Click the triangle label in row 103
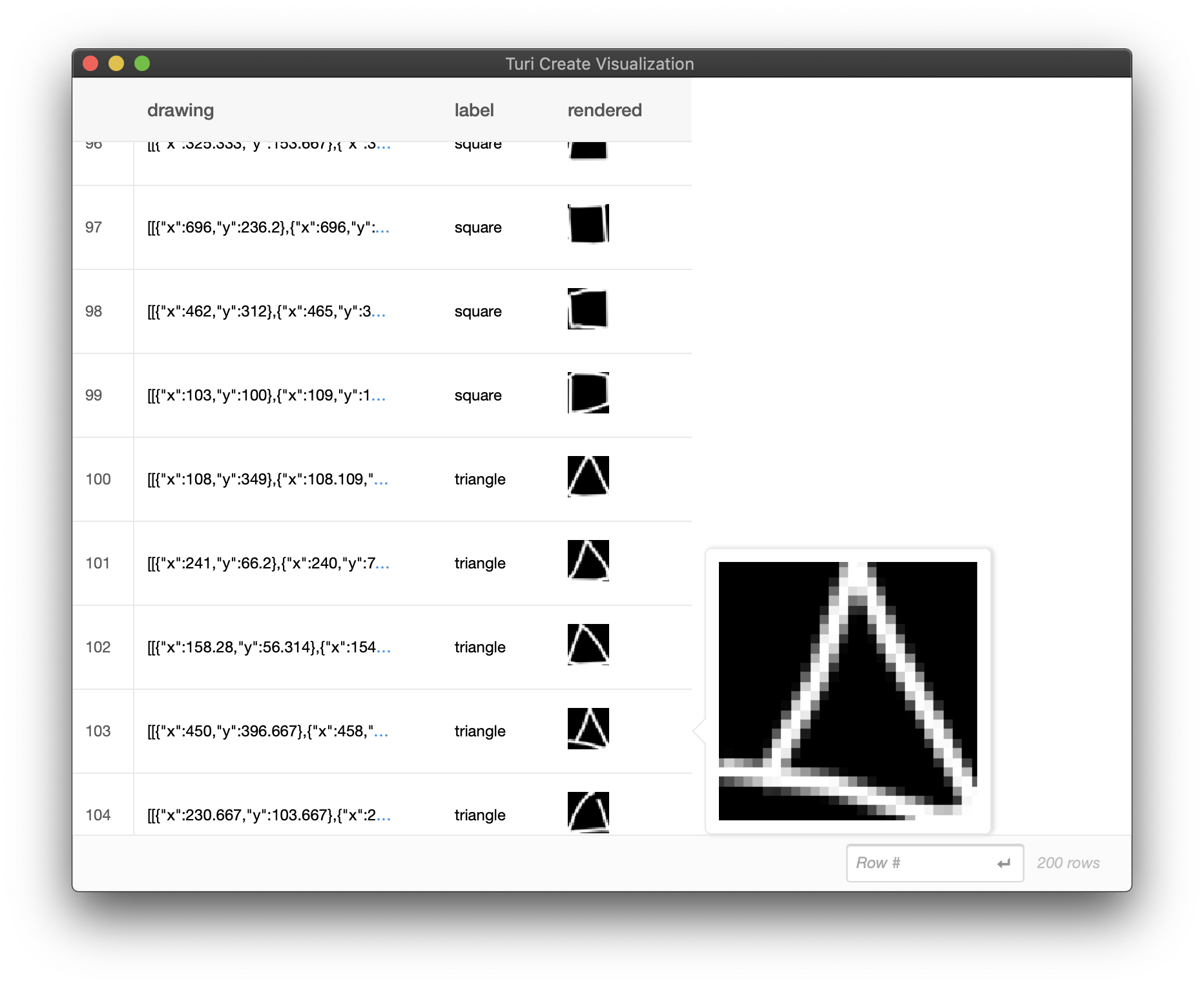 point(480,732)
